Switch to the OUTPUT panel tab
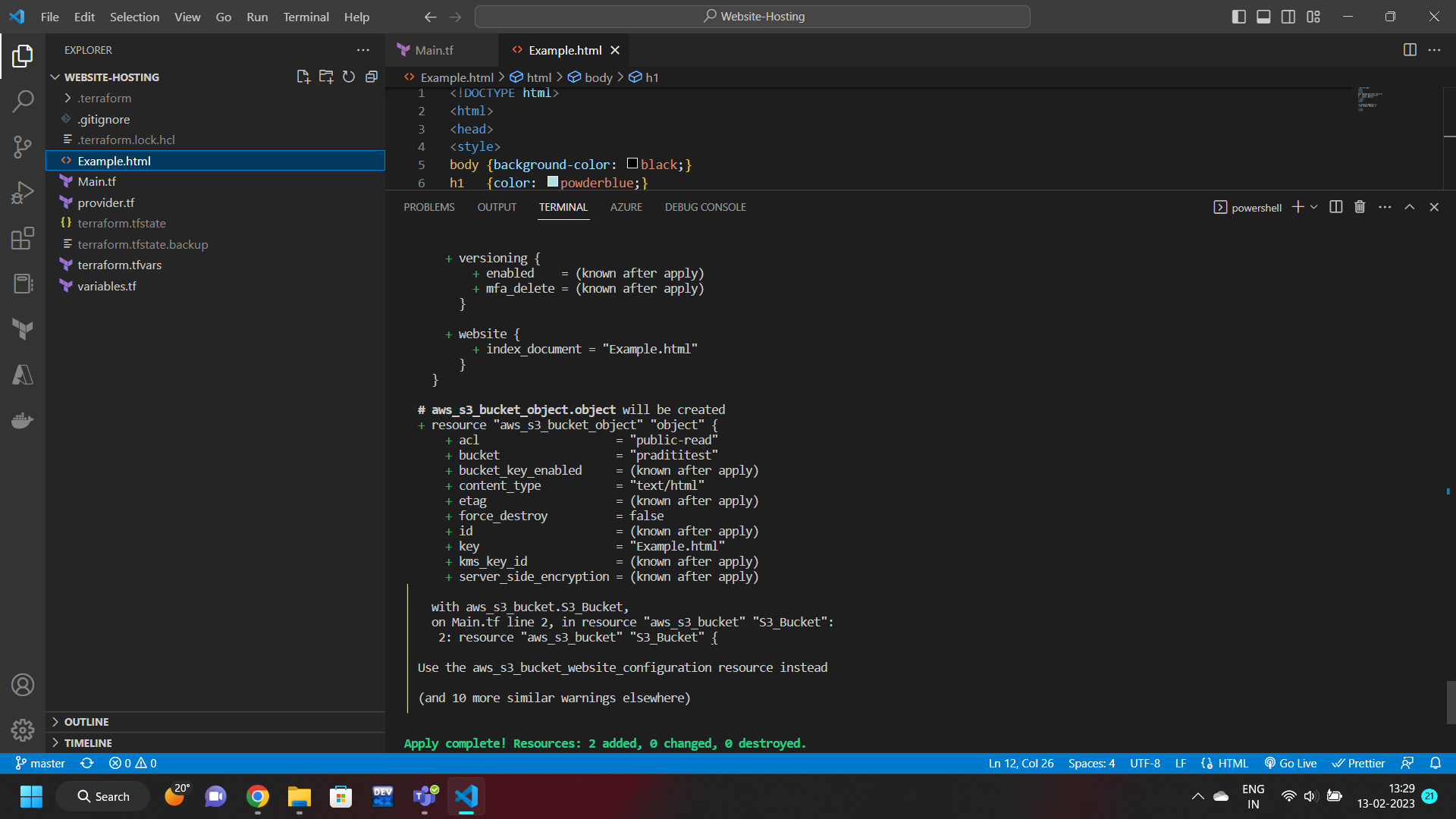Screen dimensions: 1456x819 [x=497, y=207]
